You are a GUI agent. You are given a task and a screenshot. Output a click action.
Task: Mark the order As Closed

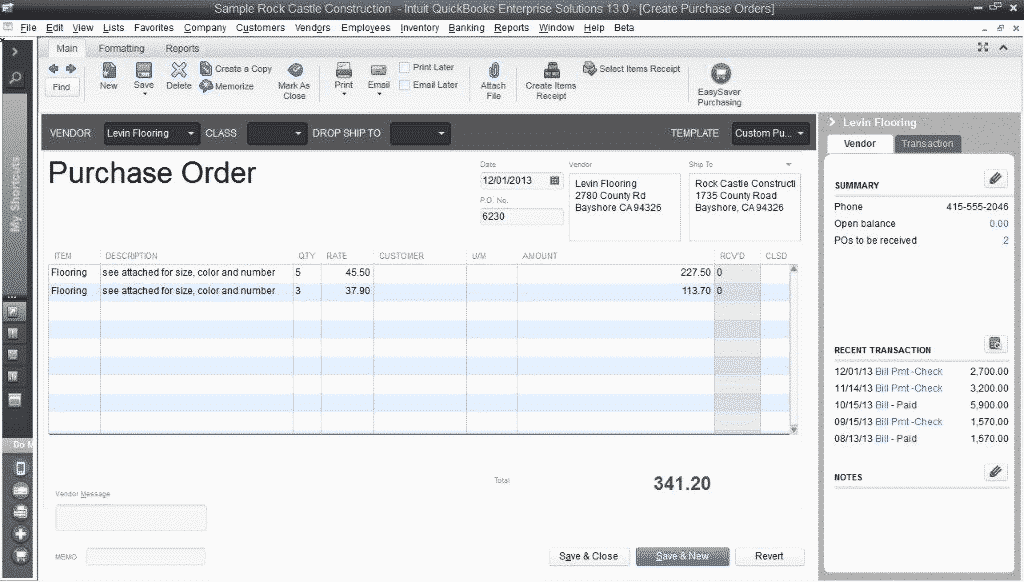coord(295,81)
